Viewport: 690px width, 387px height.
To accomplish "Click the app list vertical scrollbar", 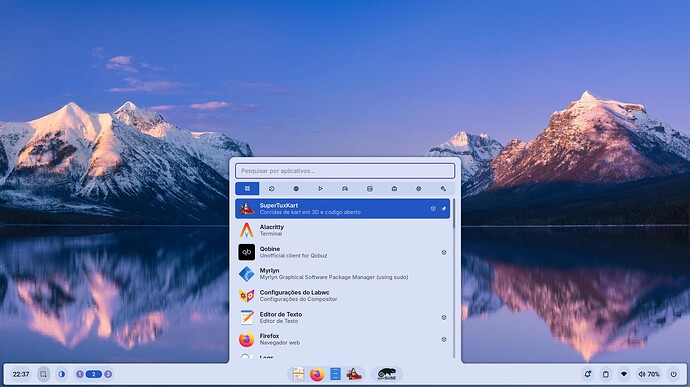I will pos(453,278).
